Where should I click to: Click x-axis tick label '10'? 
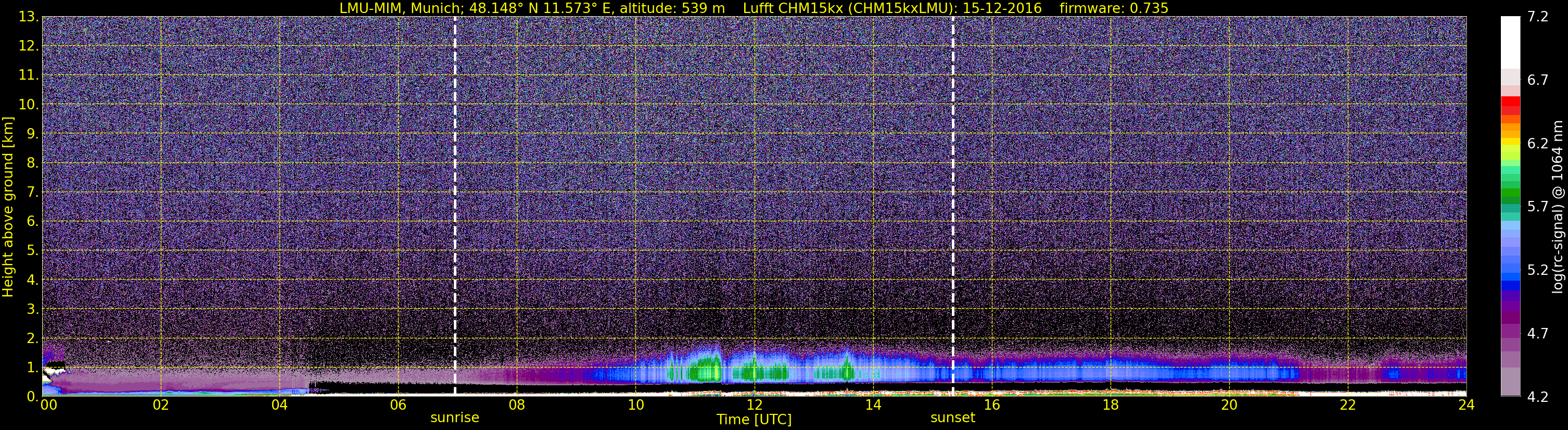635,406
